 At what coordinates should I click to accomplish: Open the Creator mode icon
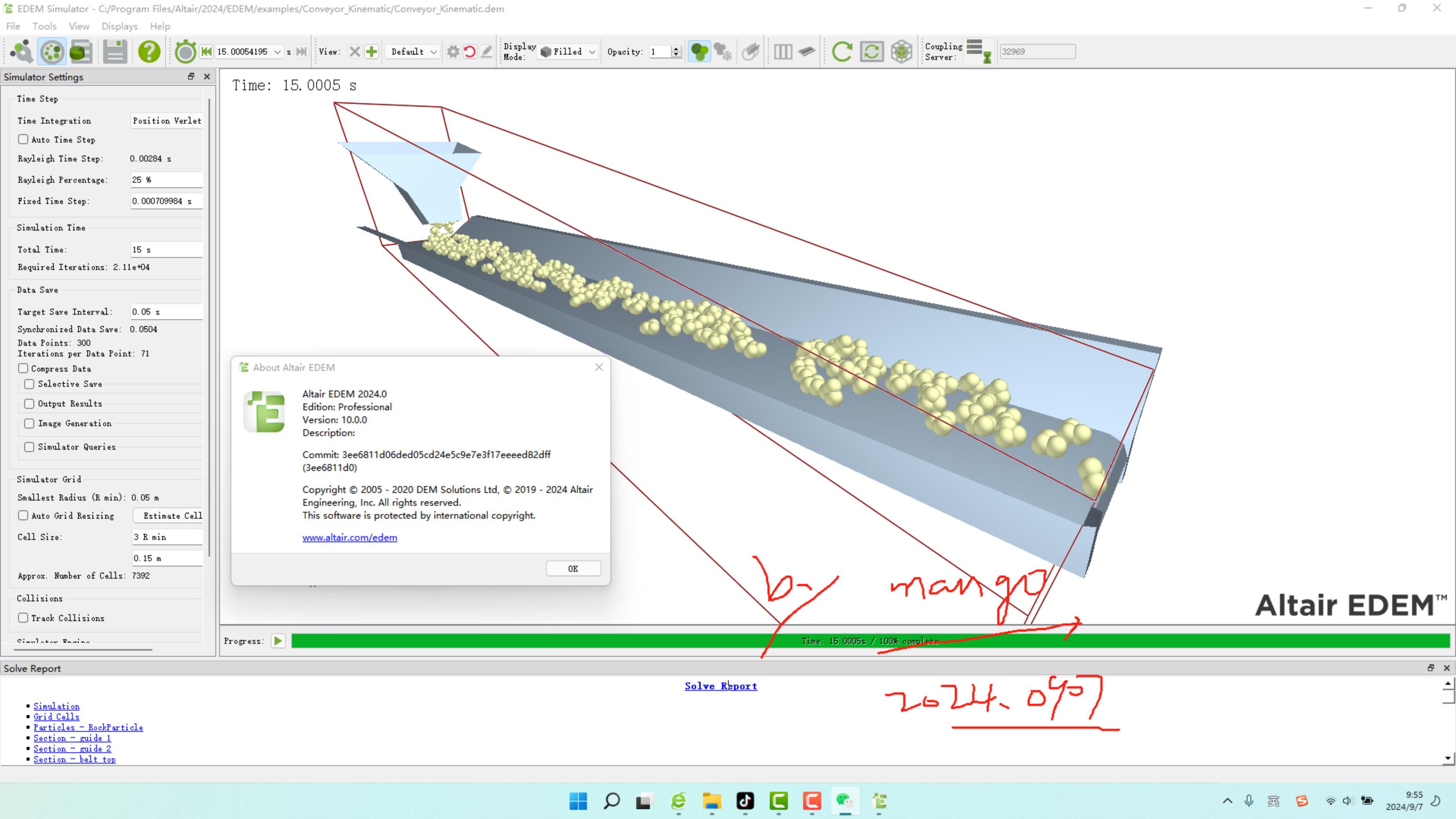pos(22,52)
